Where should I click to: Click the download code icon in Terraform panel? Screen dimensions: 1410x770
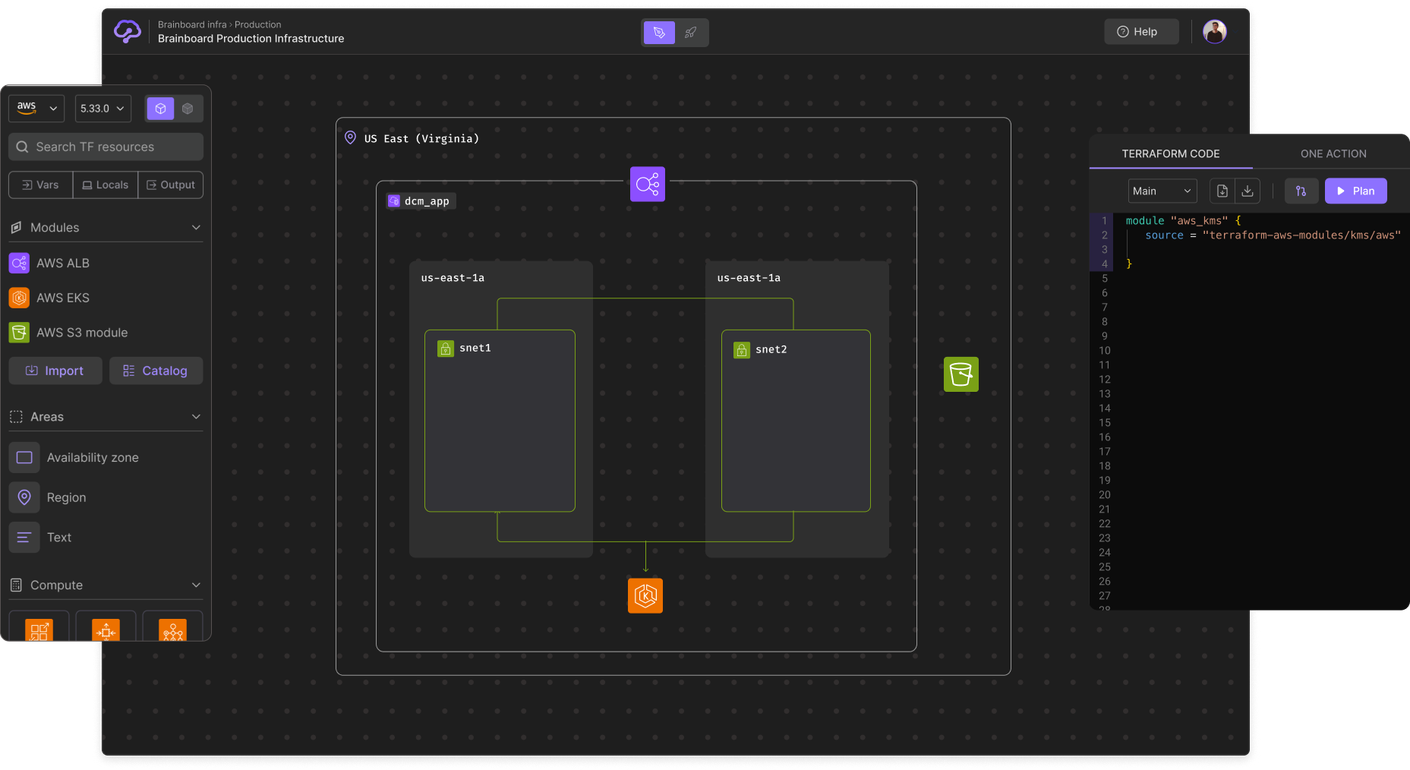point(1248,190)
